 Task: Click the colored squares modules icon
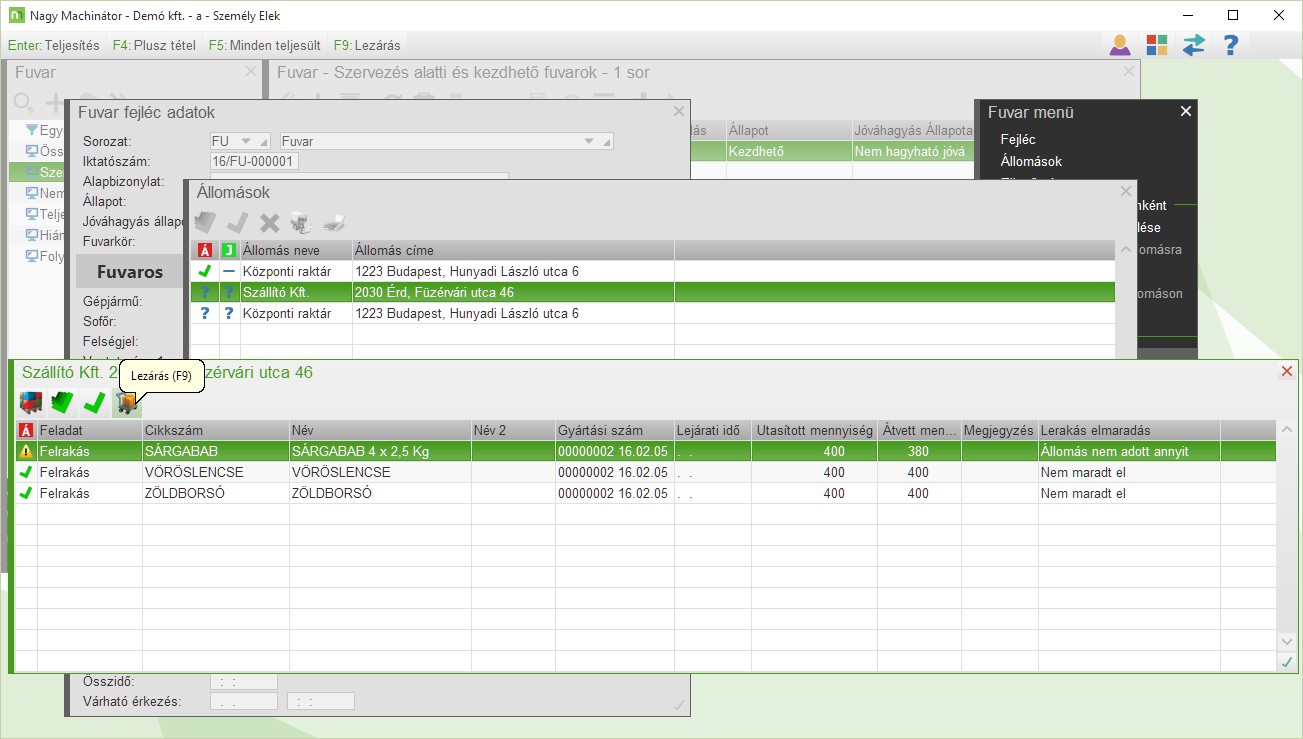pos(1157,45)
